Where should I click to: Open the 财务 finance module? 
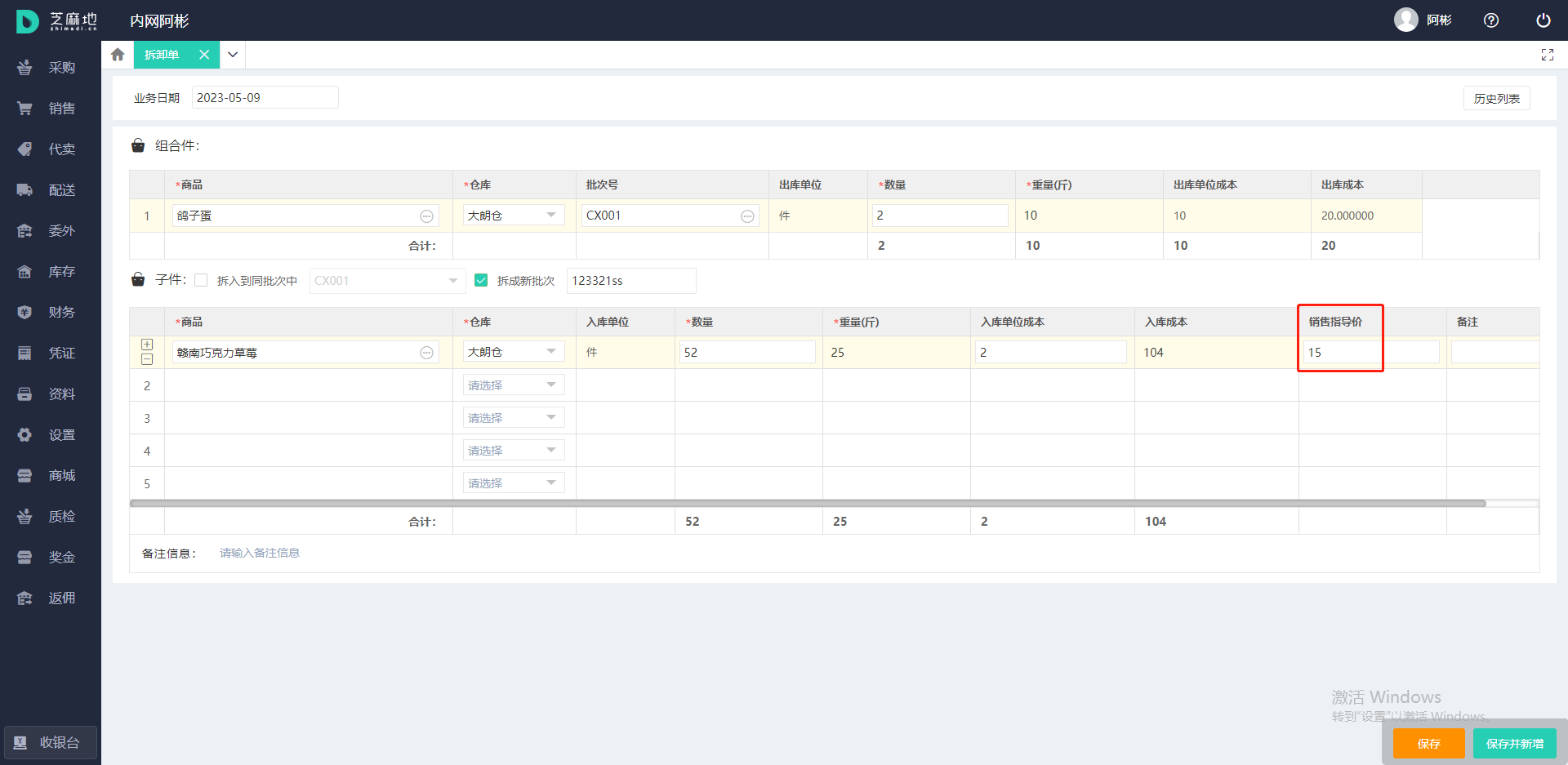click(x=49, y=313)
